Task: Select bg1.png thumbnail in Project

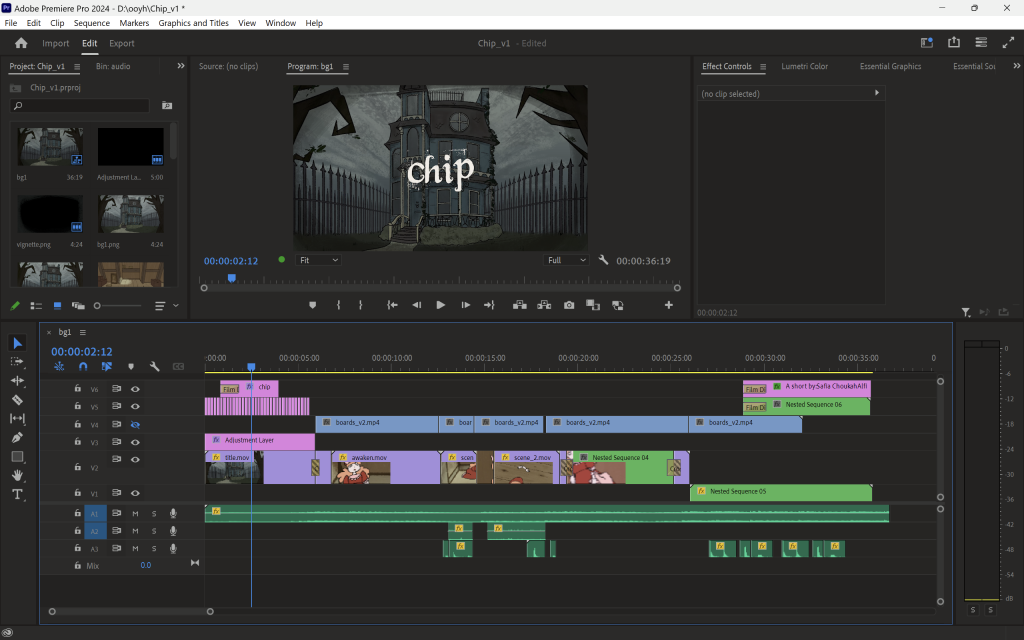Action: point(131,214)
